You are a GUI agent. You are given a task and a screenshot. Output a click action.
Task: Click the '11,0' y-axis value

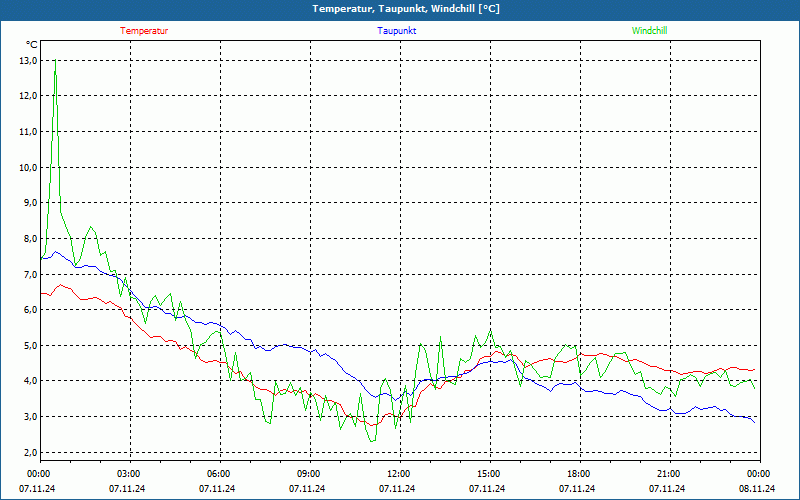[x=28, y=132]
